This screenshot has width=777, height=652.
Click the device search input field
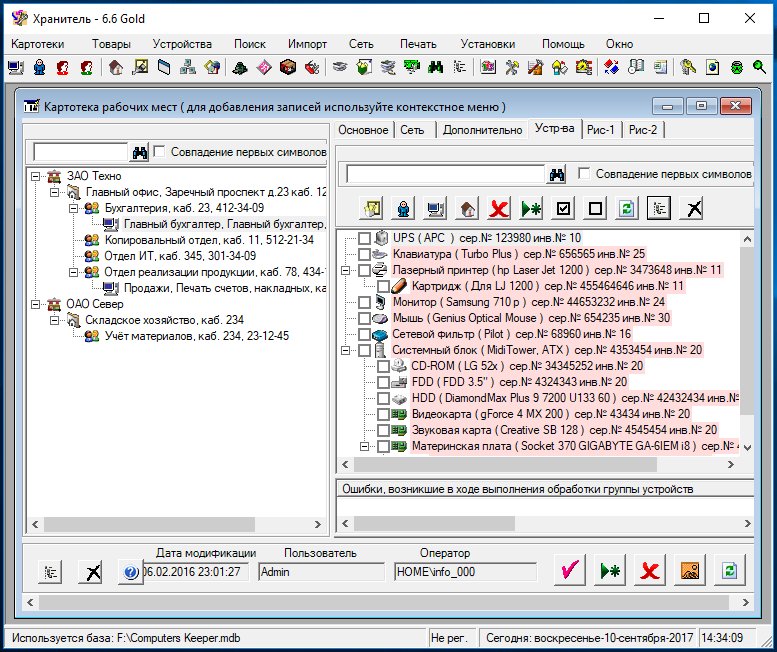tap(444, 174)
